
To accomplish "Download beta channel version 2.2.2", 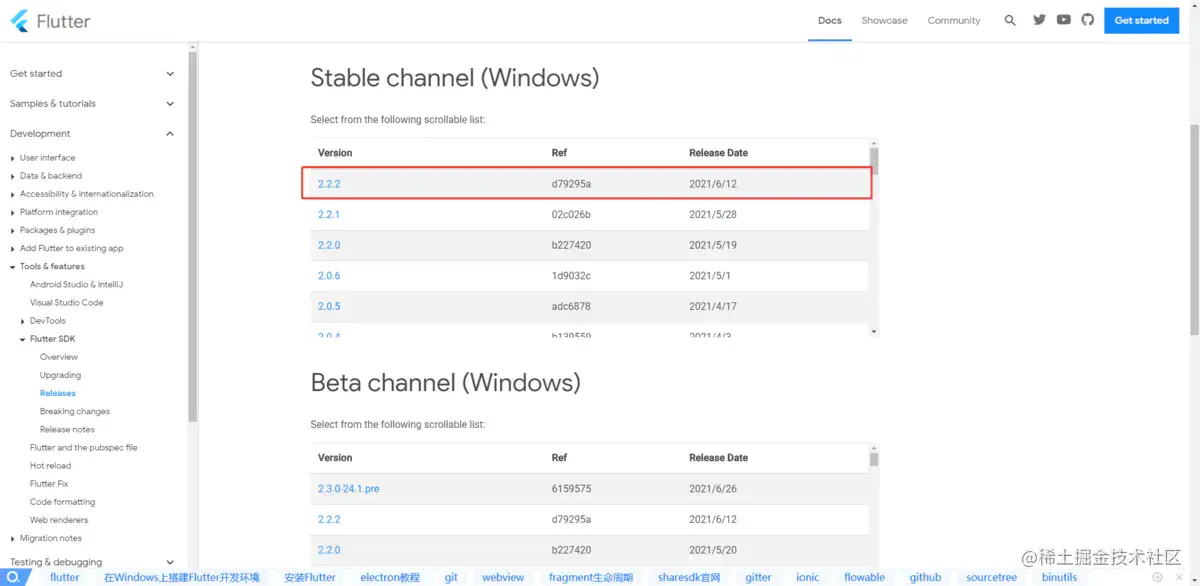I will (x=329, y=520).
